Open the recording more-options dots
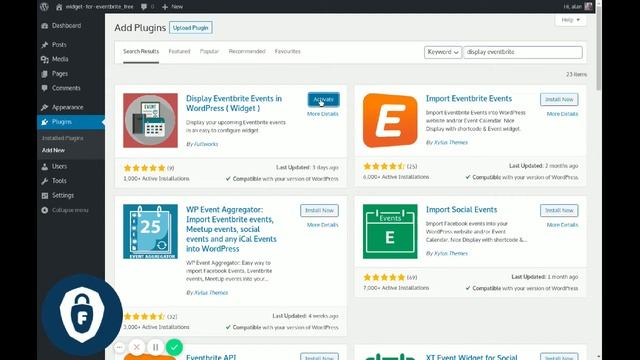Image resolution: width=640 pixels, height=360 pixels. pos(120,347)
